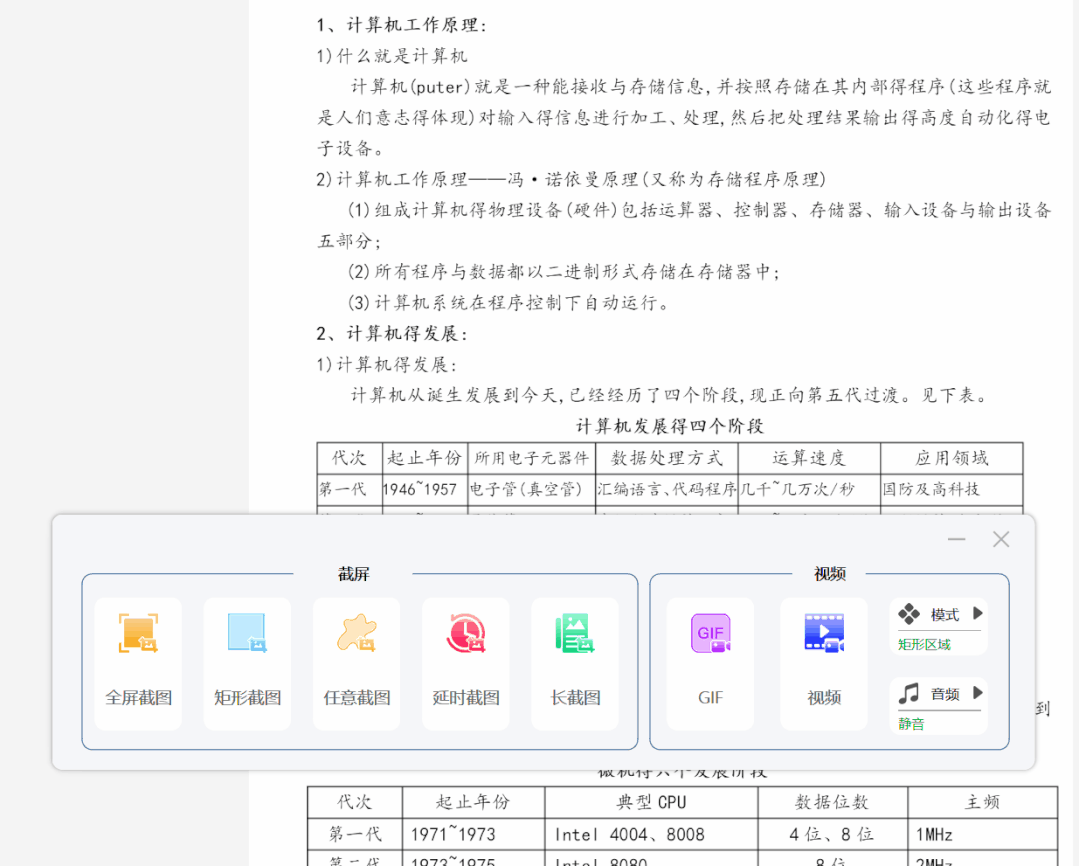The height and width of the screenshot is (866, 1079).
Task: Expand the 音频 arrow dropdown
Action: (978, 693)
